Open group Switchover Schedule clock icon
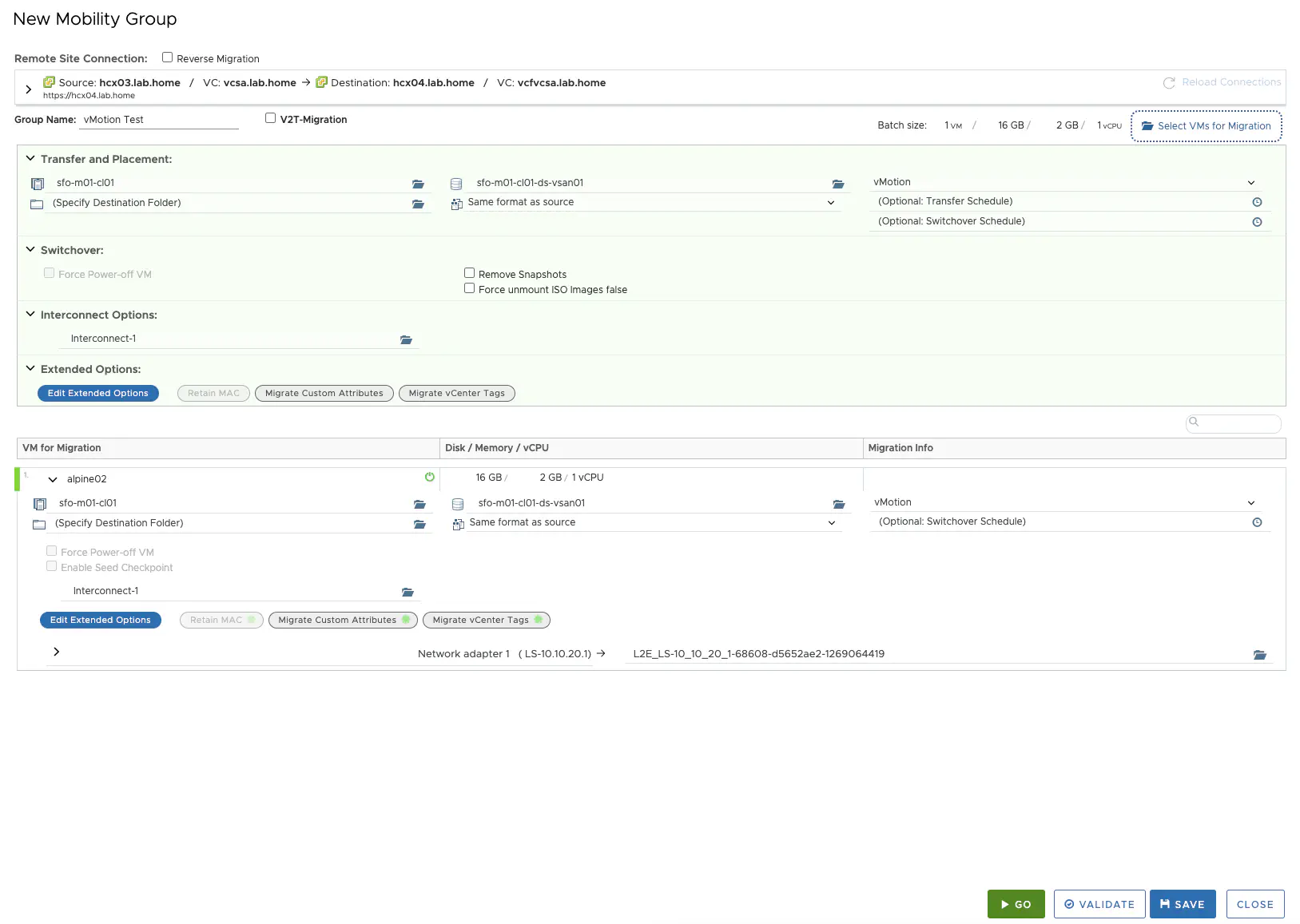This screenshot has width=1300, height=924. [x=1257, y=222]
